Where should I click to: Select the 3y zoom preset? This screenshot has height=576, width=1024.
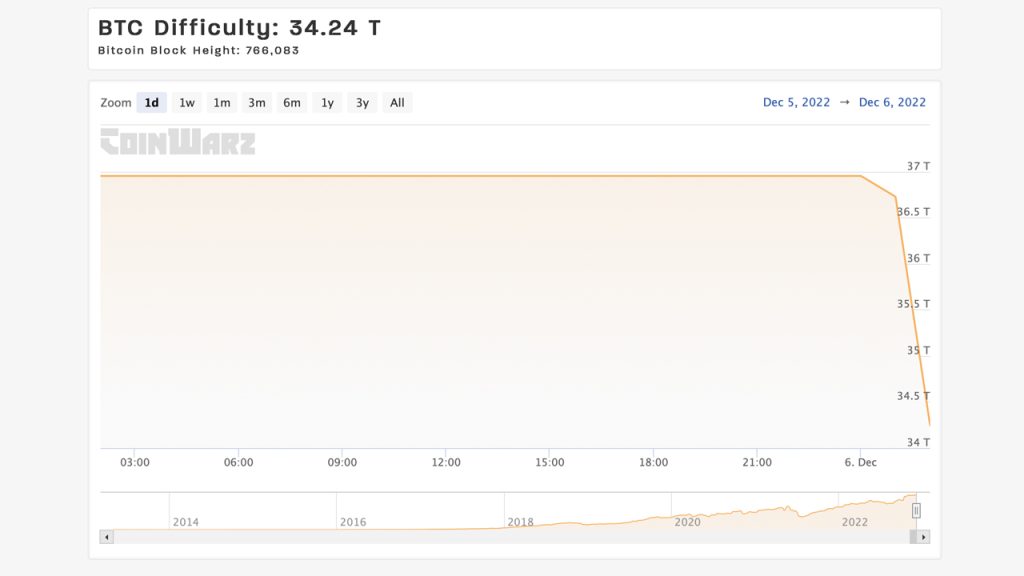tap(361, 102)
